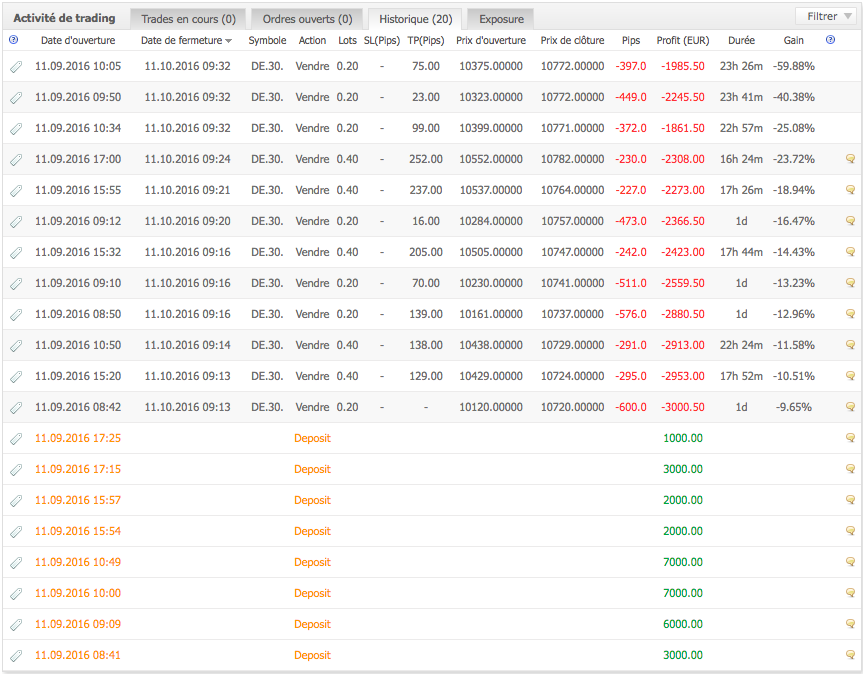Screen dimensions: 863x674
Task: Click comment bubble on the 6000.00 deposit row
Action: 850,624
